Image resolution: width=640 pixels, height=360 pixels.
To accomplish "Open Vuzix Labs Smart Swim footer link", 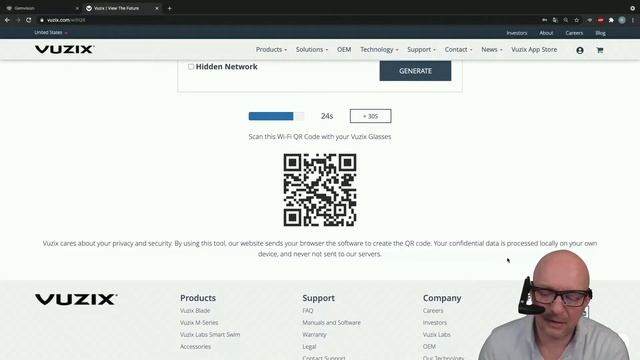I will [x=210, y=334].
